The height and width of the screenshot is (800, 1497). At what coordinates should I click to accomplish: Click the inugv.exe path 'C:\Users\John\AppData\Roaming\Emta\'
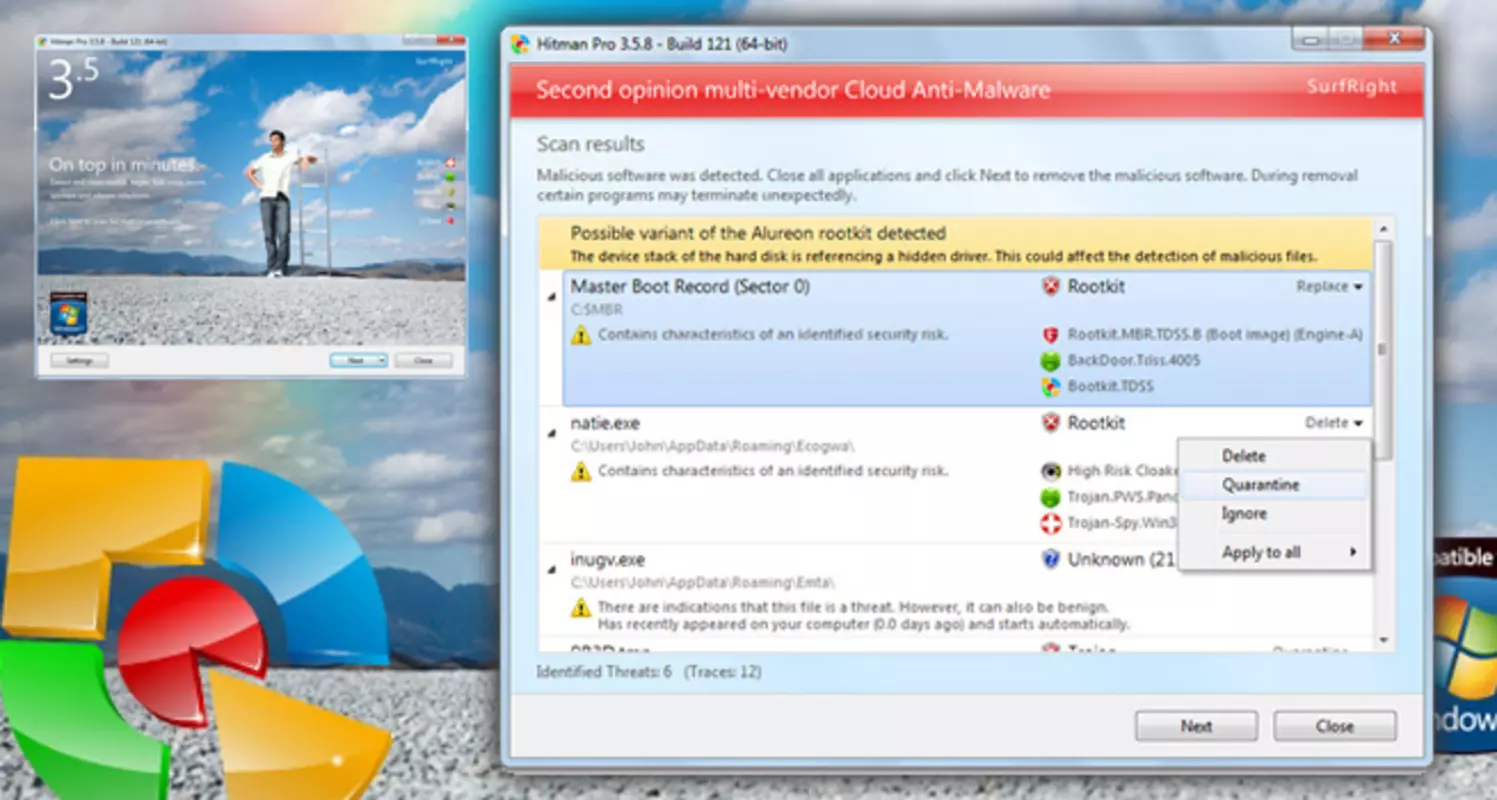[702, 582]
